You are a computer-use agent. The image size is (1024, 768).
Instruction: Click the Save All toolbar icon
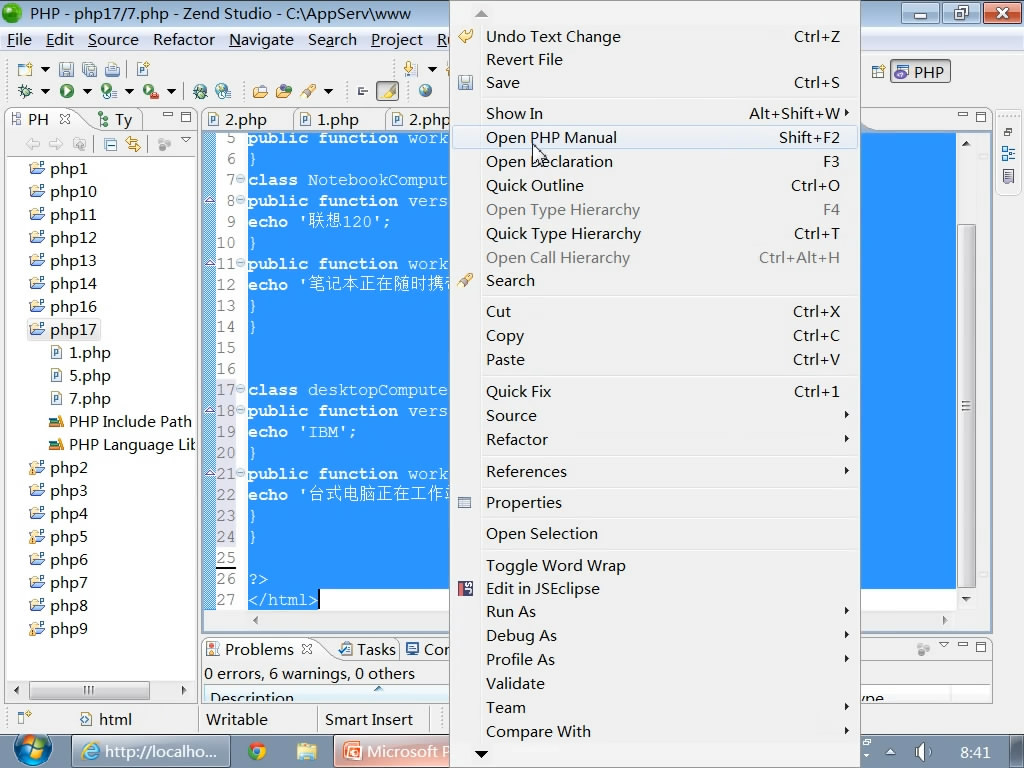point(89,69)
